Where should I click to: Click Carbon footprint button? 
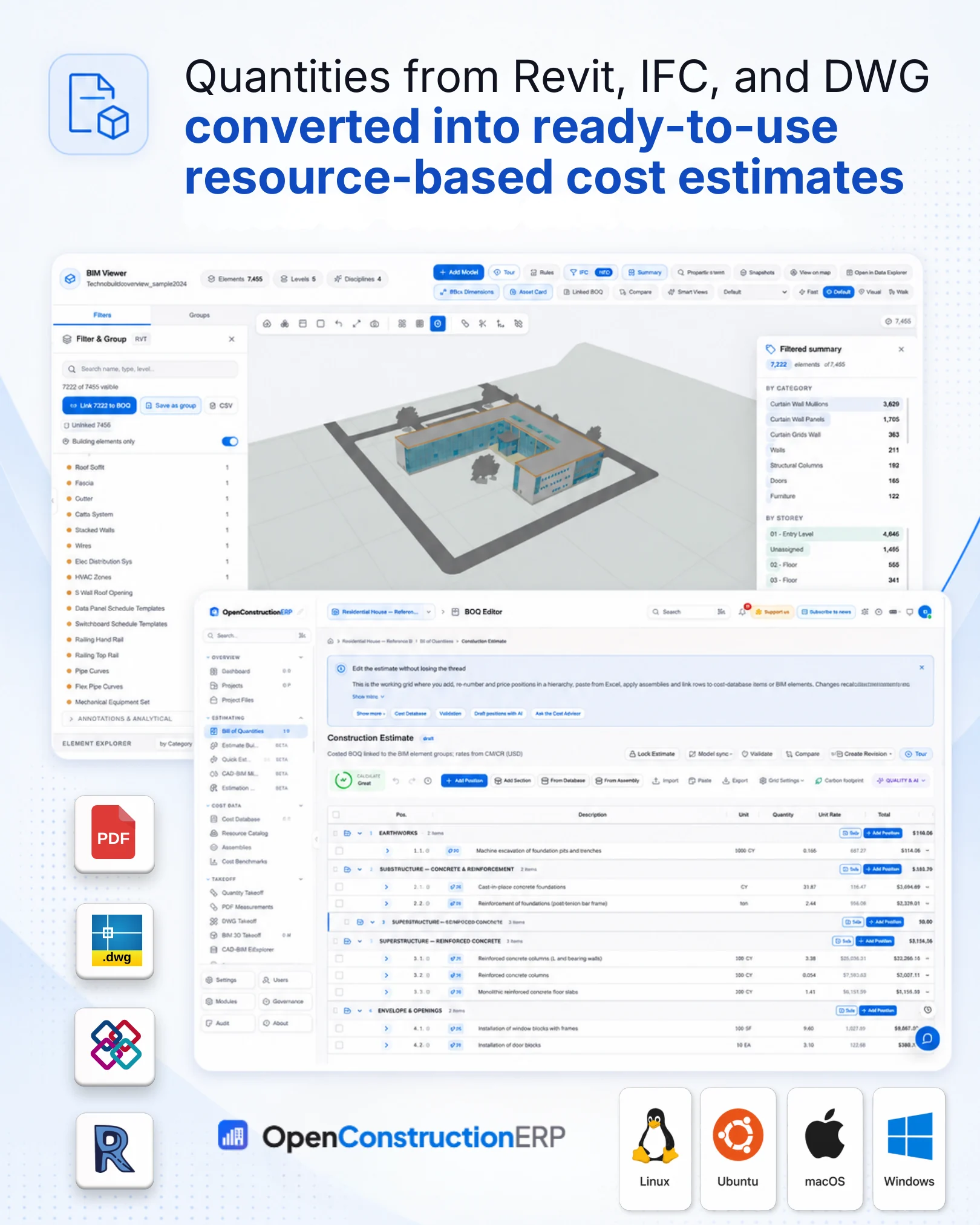(839, 781)
